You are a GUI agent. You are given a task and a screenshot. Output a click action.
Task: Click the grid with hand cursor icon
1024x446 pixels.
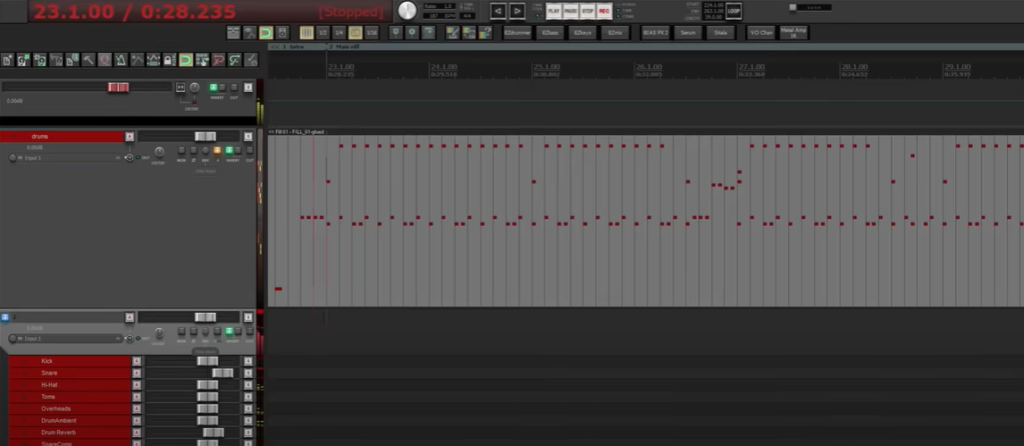(x=202, y=60)
